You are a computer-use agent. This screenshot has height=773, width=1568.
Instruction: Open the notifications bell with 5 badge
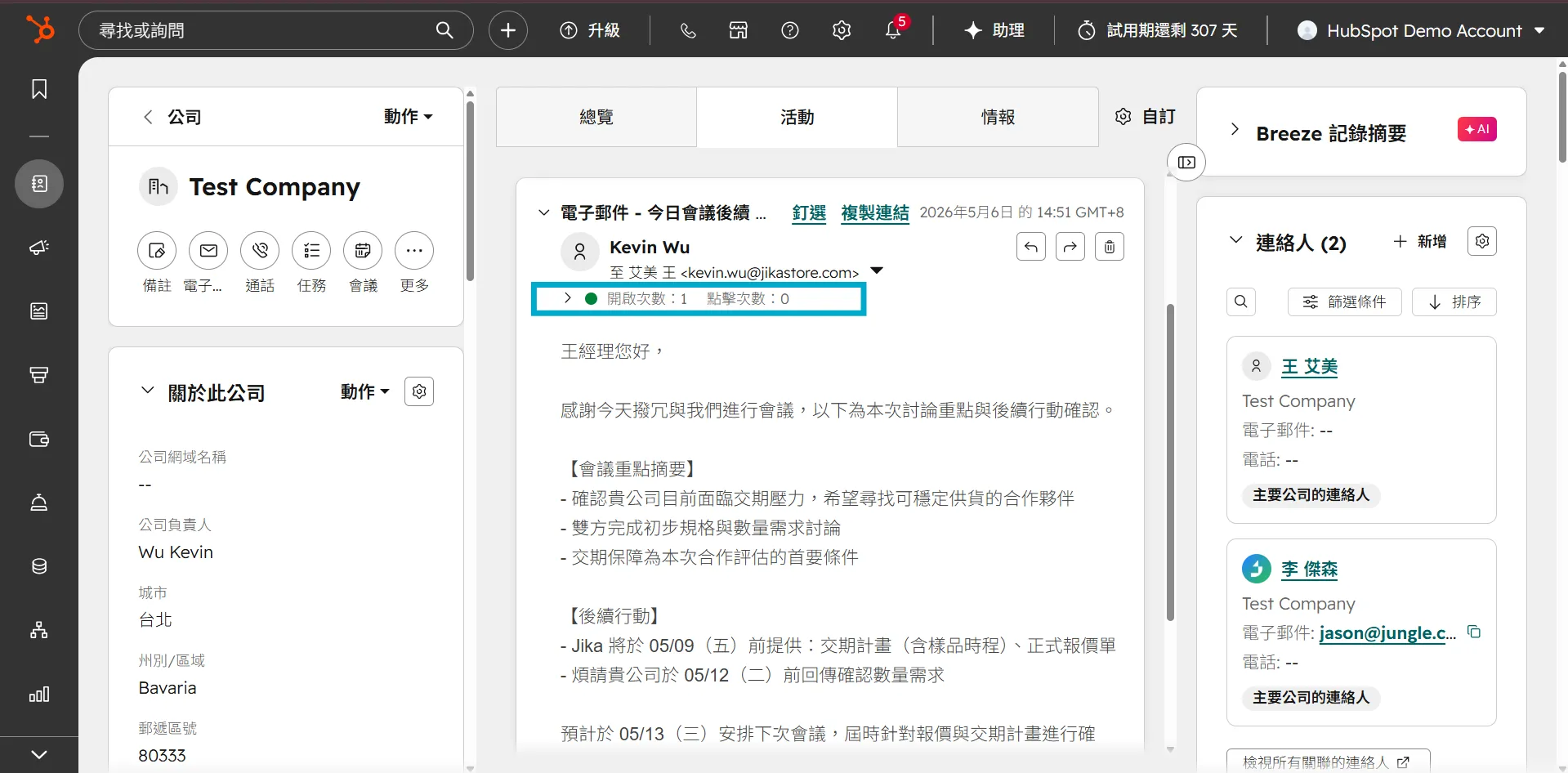pyautogui.click(x=894, y=29)
